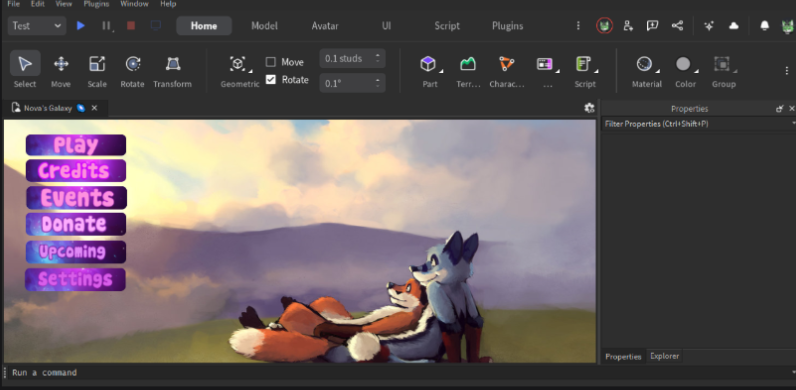
Task: Expand the Script dropdown arrow
Action: [x=595, y=71]
